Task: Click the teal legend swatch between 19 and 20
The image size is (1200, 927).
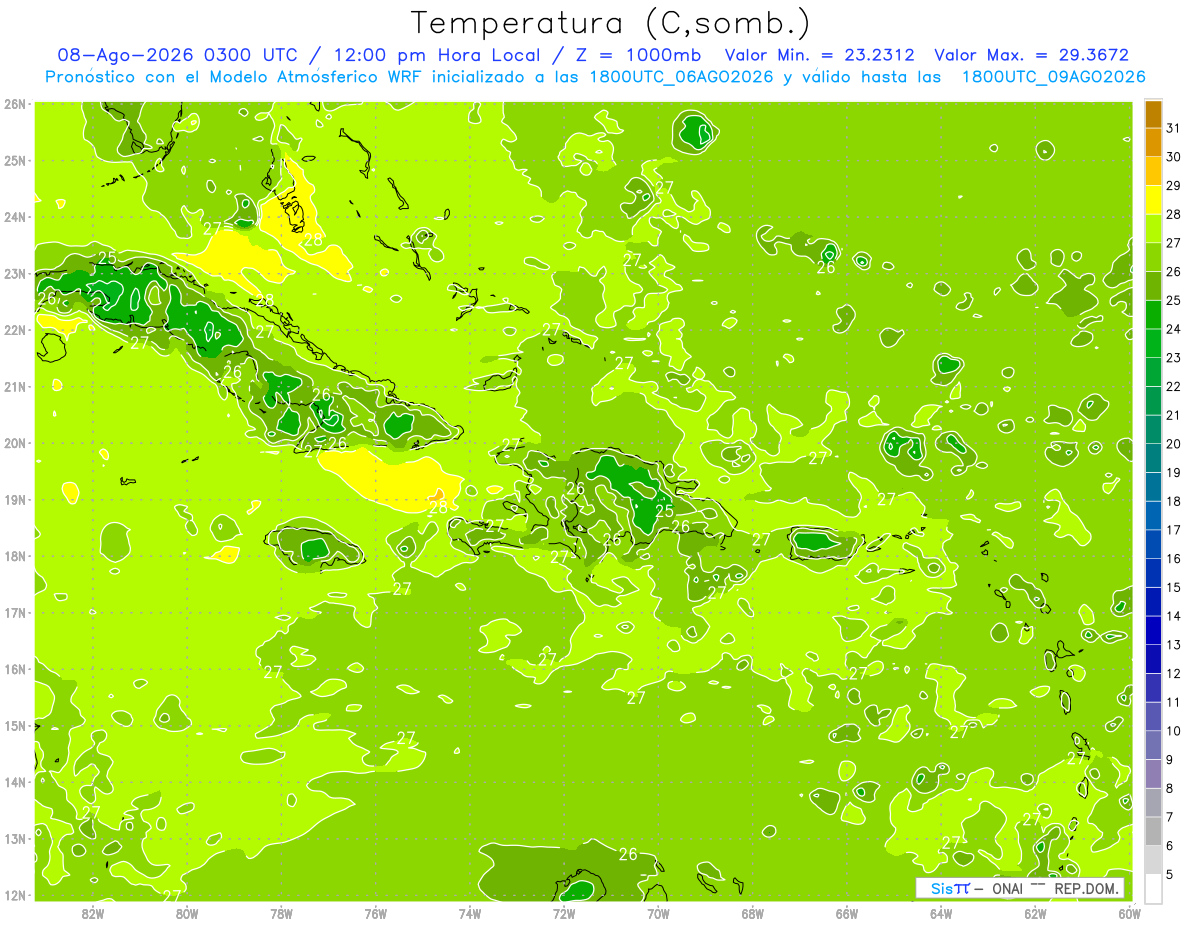Action: click(x=1153, y=458)
